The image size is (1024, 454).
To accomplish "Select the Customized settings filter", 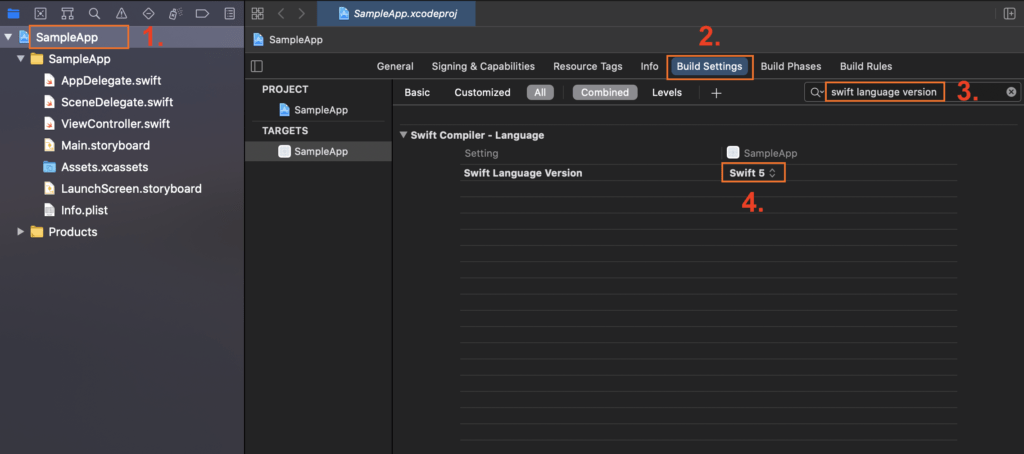I will (x=483, y=93).
